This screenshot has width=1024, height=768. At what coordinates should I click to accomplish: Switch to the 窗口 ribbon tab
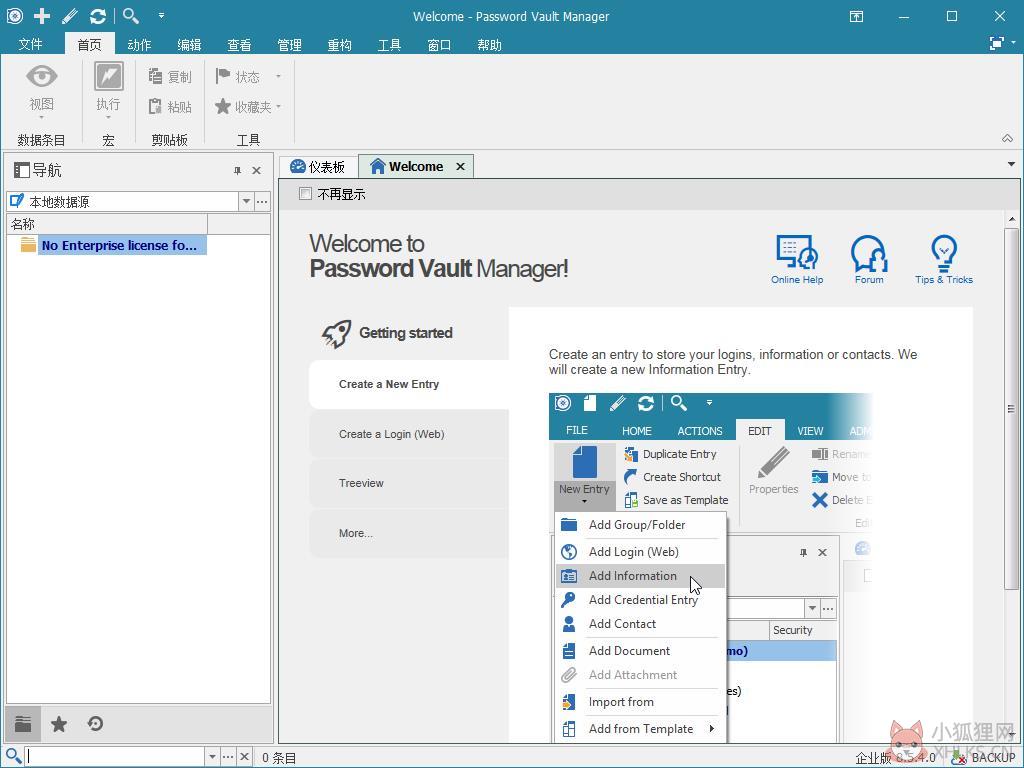(440, 44)
